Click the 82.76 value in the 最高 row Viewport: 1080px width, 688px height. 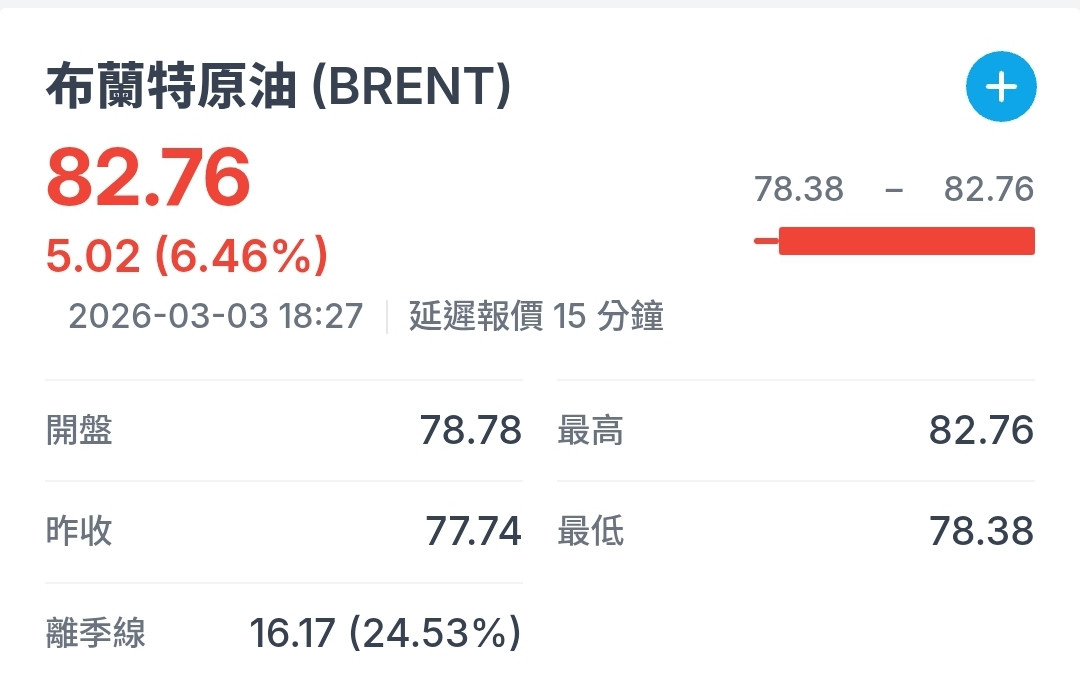click(x=981, y=430)
